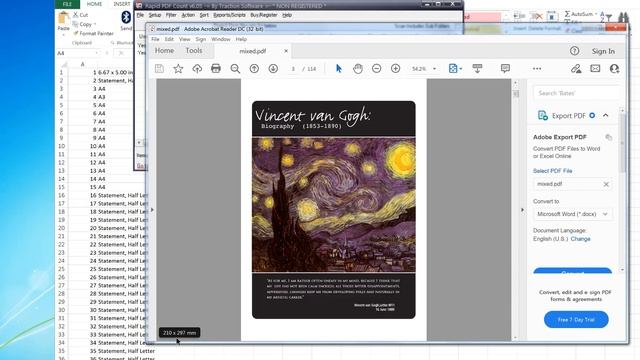Go to the next page arrow

pos(273,69)
